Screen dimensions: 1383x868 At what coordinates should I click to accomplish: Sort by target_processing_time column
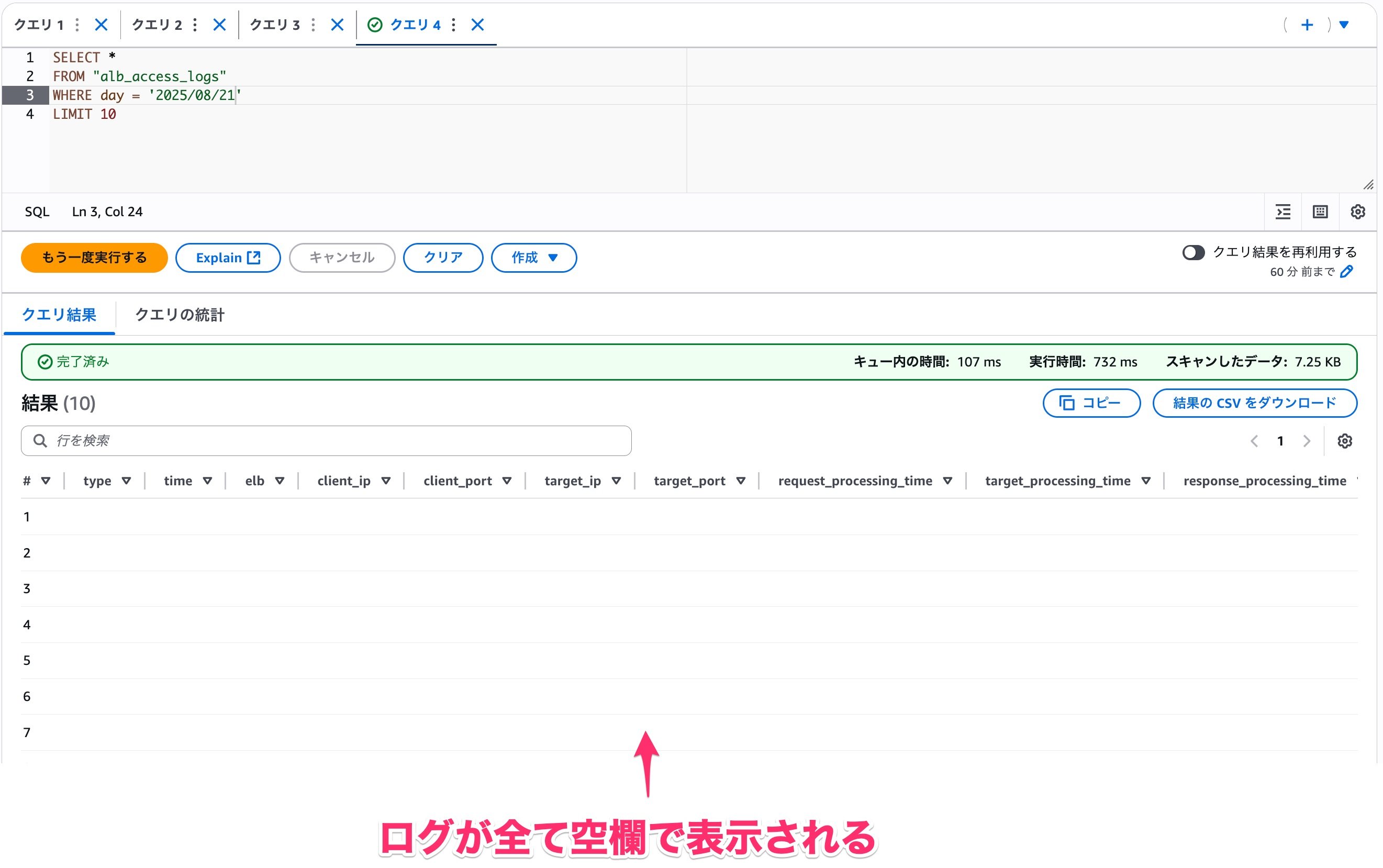(x=1145, y=481)
